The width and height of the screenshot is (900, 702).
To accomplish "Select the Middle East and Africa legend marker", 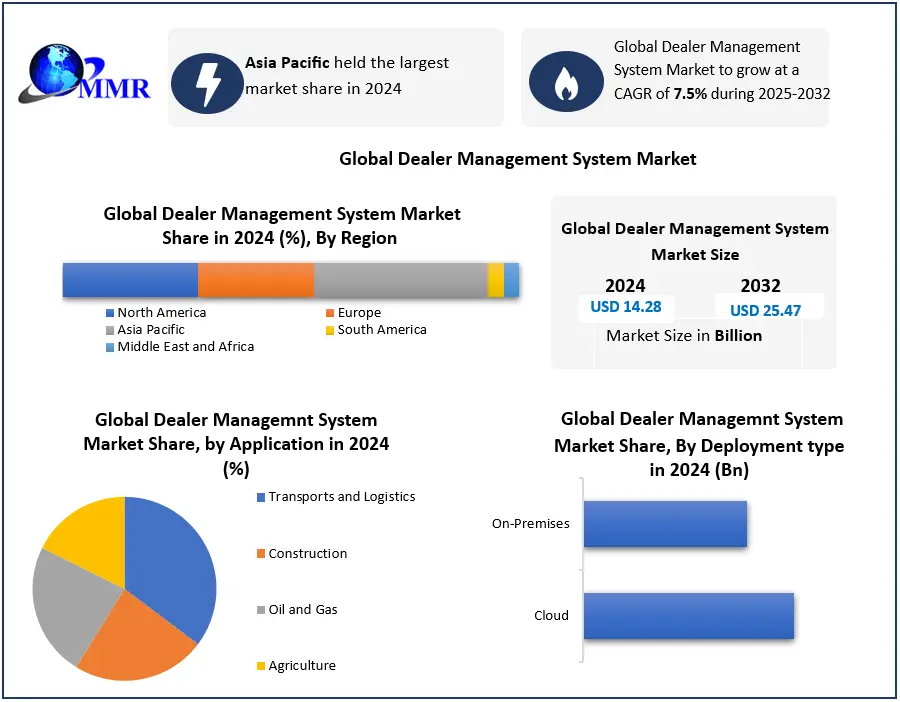I will (110, 347).
